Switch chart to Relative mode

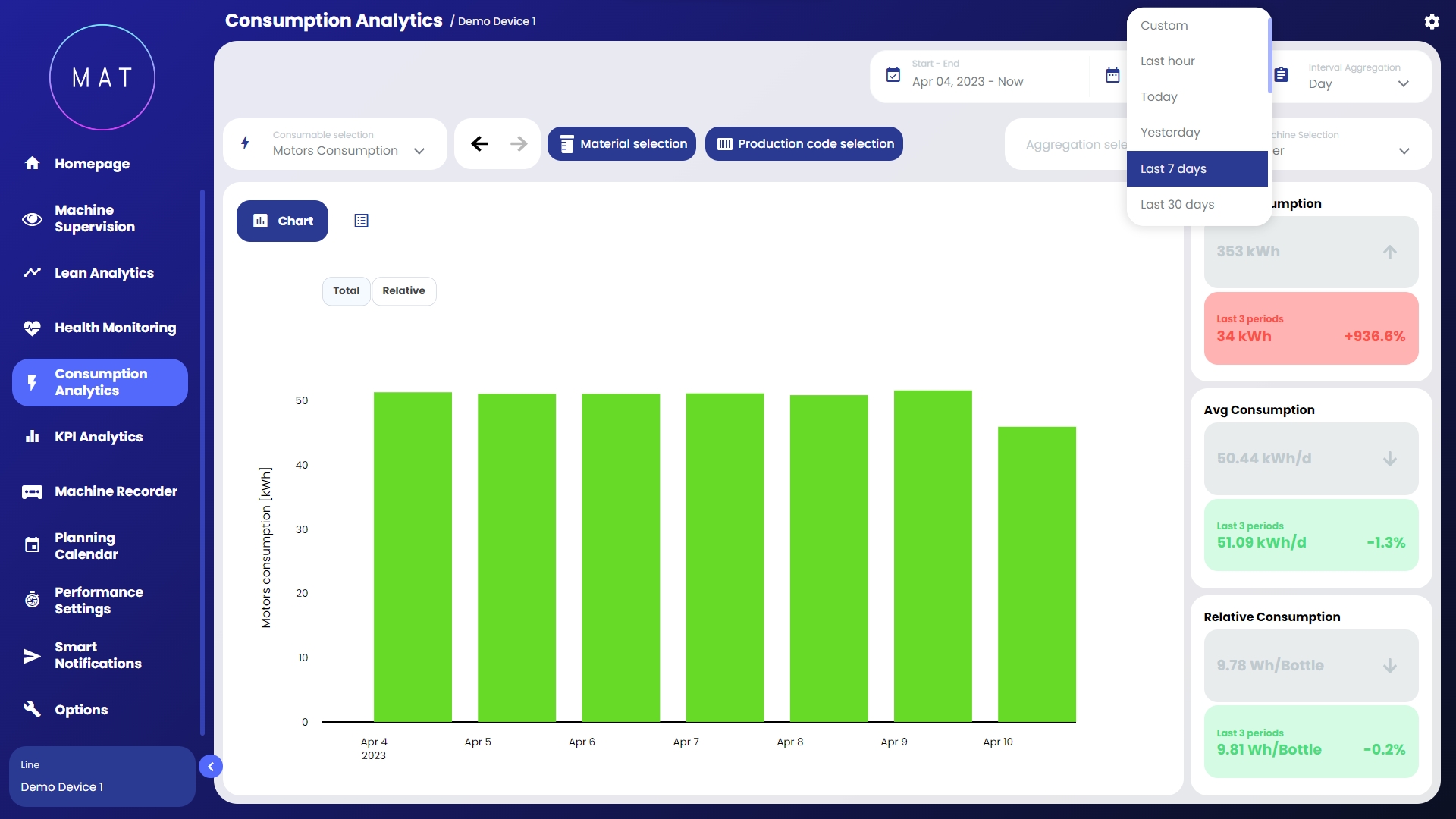(403, 291)
